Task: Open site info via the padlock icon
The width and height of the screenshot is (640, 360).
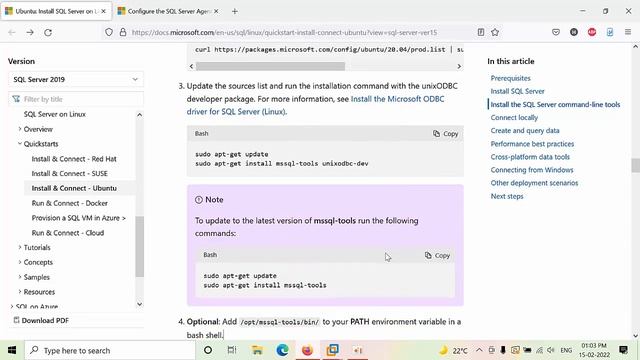Action: [x=122, y=32]
